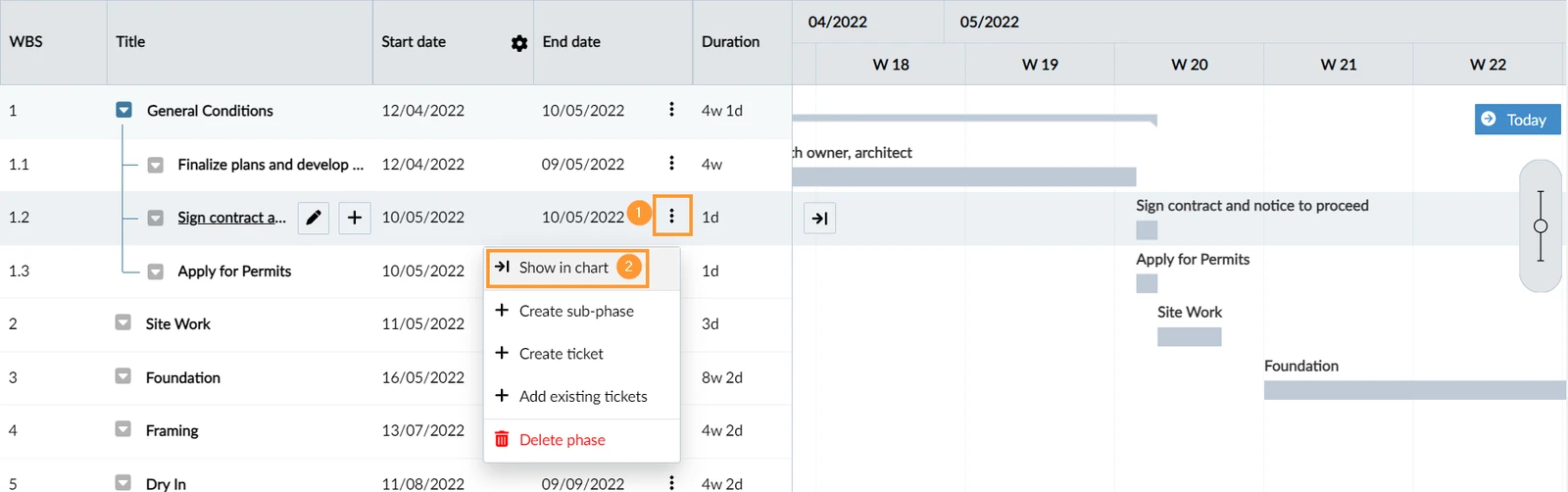Expand the Framing phase

pos(122,429)
